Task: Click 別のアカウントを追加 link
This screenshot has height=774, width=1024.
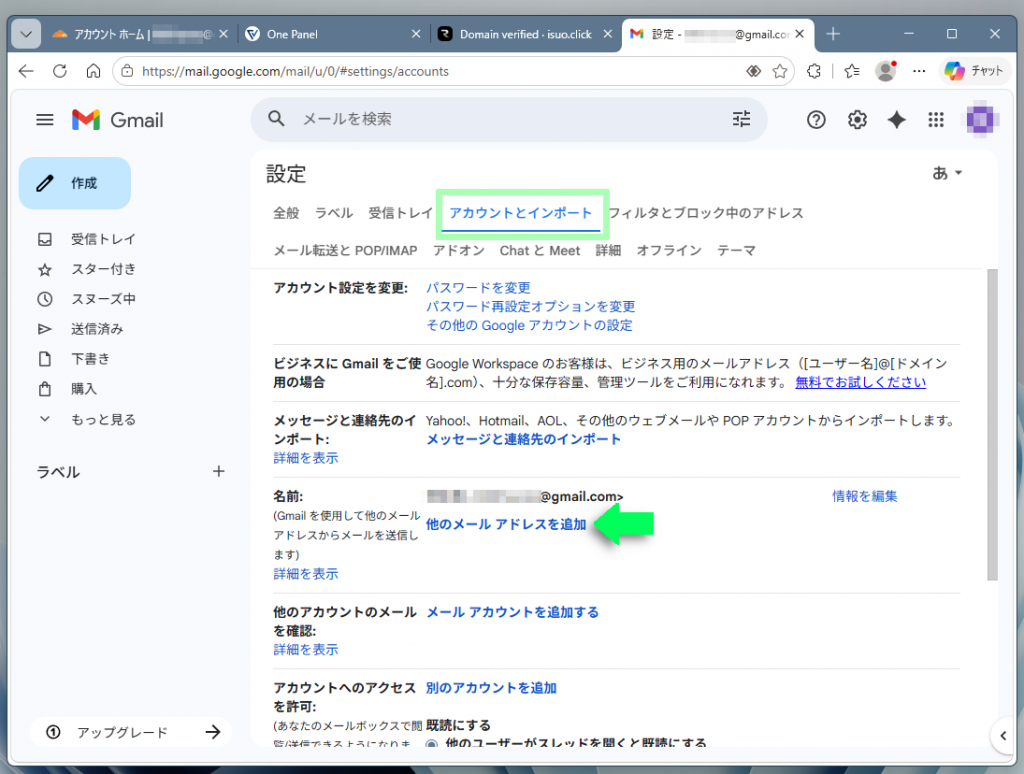Action: coord(491,688)
